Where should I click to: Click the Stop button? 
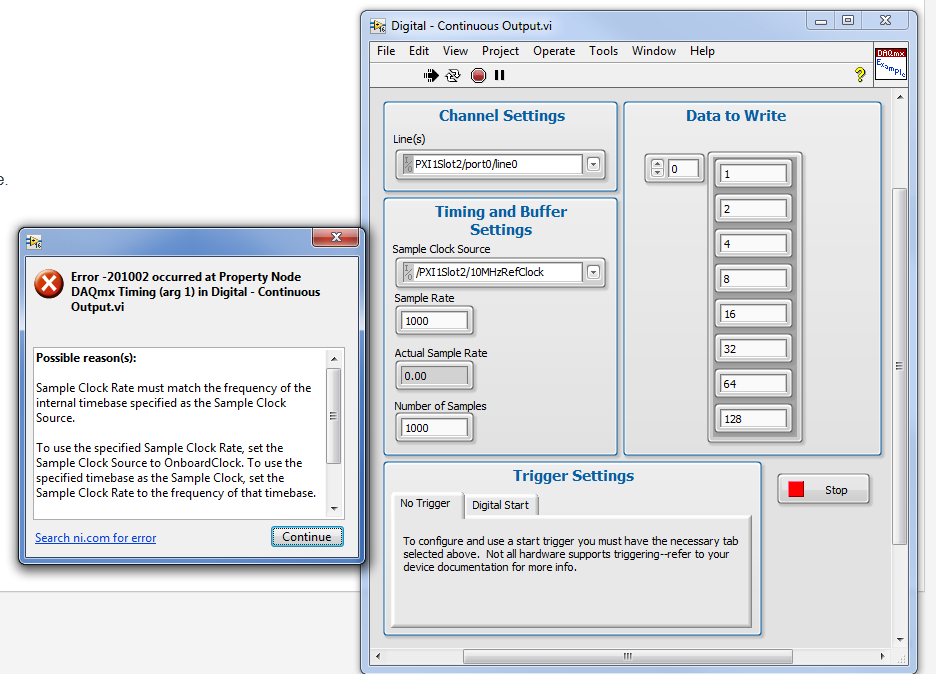823,490
